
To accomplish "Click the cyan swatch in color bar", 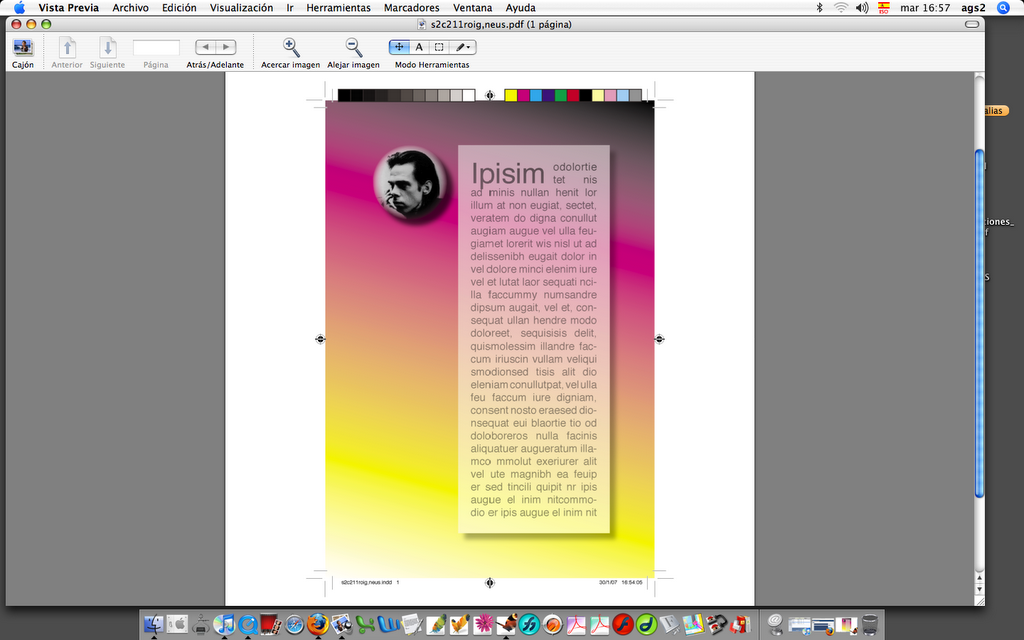I will [x=536, y=95].
